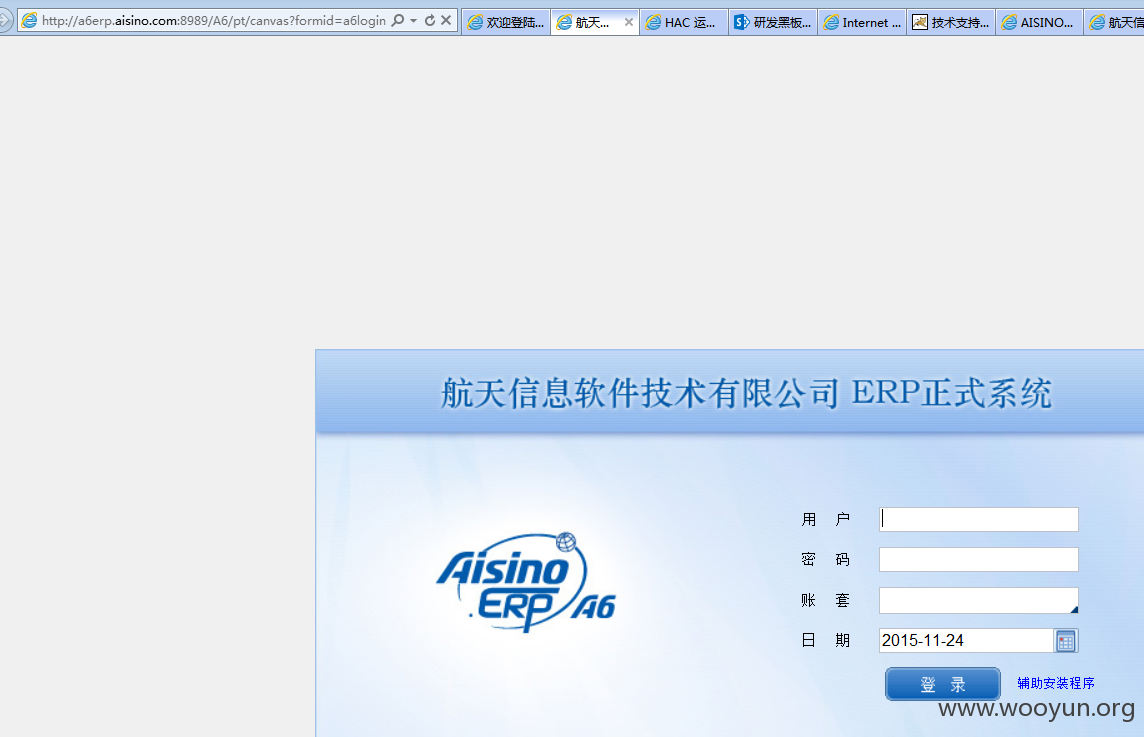1144x737 pixels.
Task: Click the IE icon on 欢迎登陆 tab
Action: pos(475,23)
